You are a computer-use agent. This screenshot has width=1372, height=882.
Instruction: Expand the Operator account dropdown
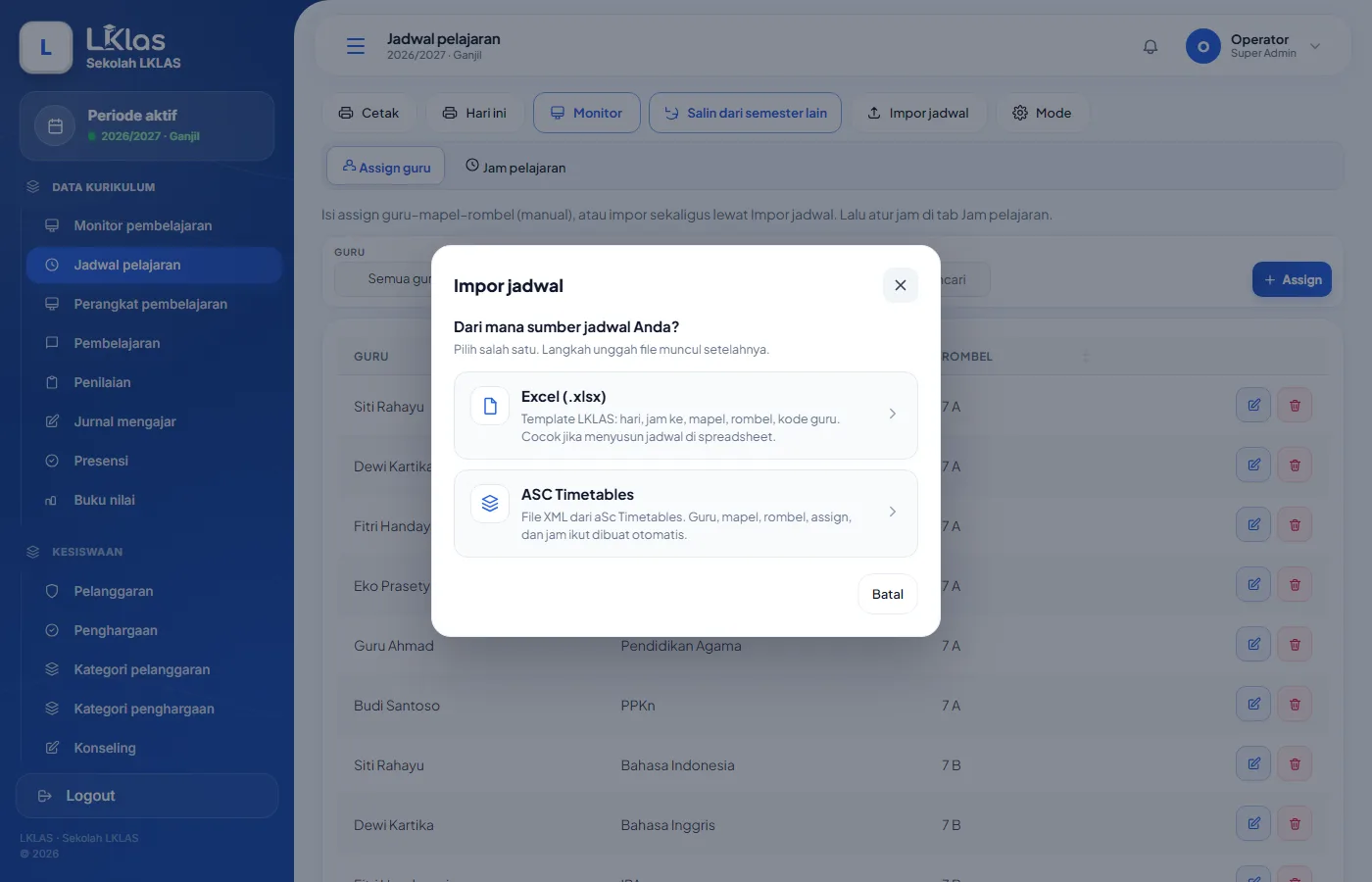click(1254, 46)
